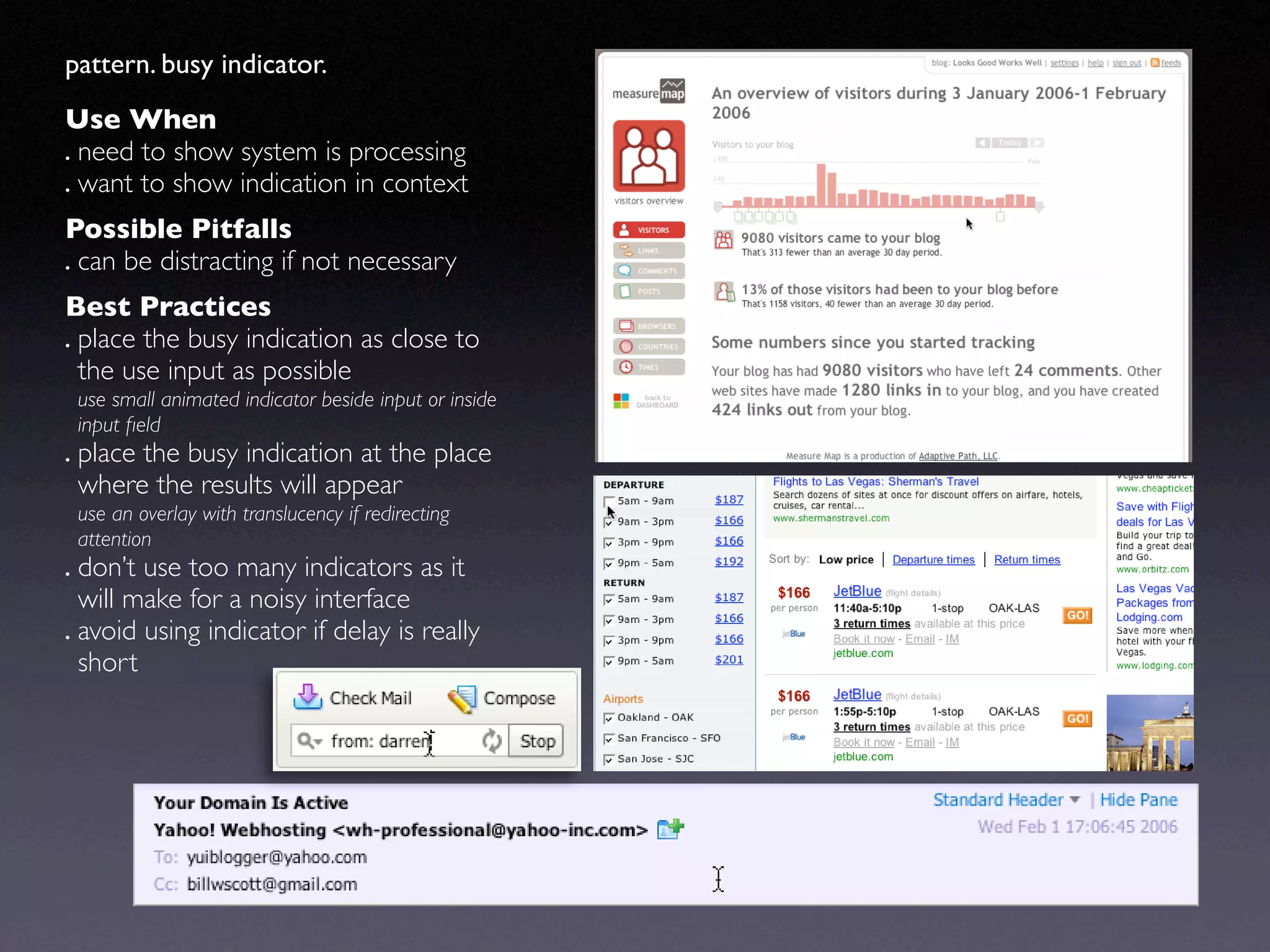Click the add contact card icon
The height and width of the screenshot is (952, 1270).
click(670, 829)
